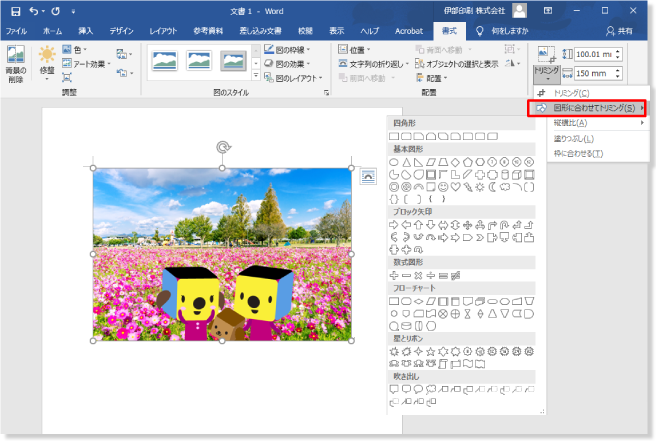Pick the isosceles triangle shape under 基本図形
Image resolution: width=656 pixels, height=441 pixels.
point(406,162)
